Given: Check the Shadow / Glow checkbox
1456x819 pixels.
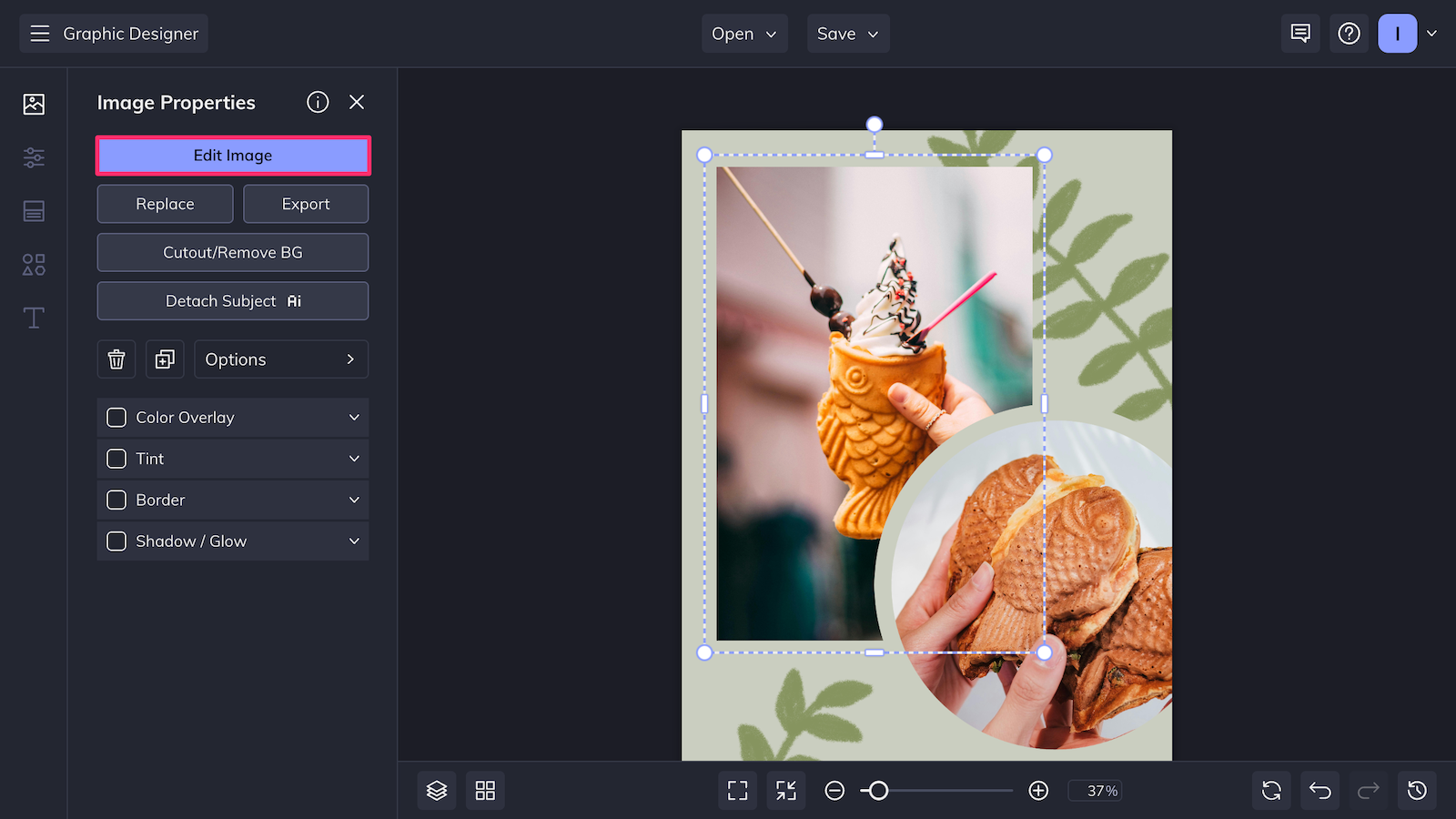Looking at the screenshot, I should click(x=116, y=541).
